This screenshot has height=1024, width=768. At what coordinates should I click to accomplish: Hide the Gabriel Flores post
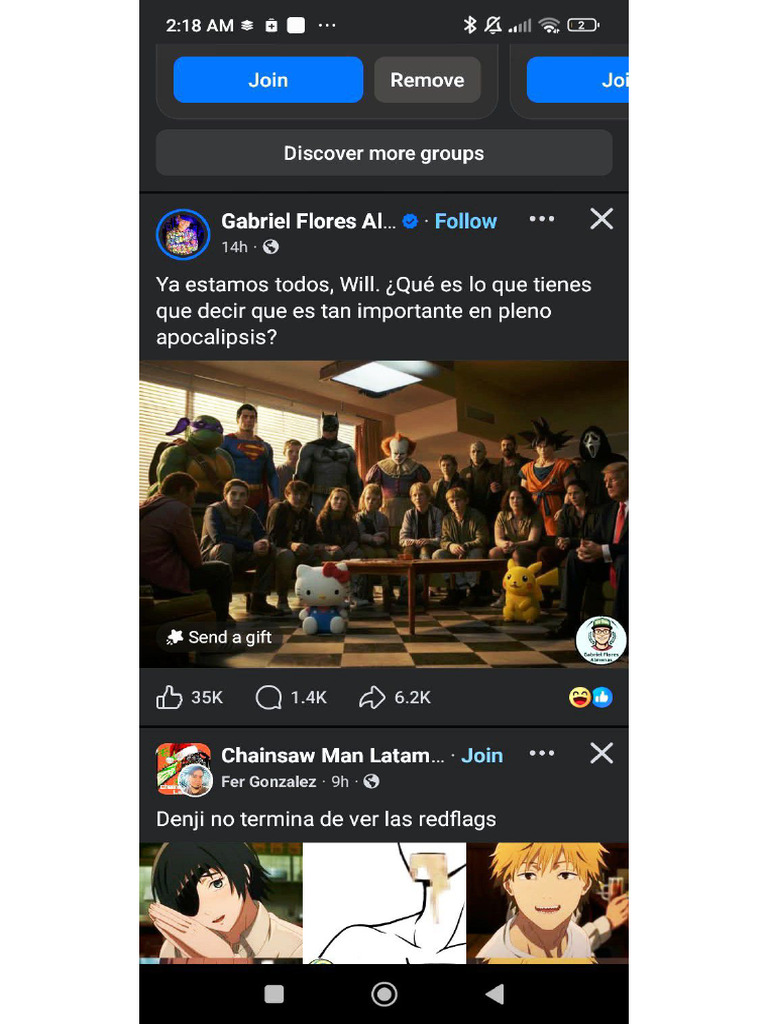(x=601, y=219)
